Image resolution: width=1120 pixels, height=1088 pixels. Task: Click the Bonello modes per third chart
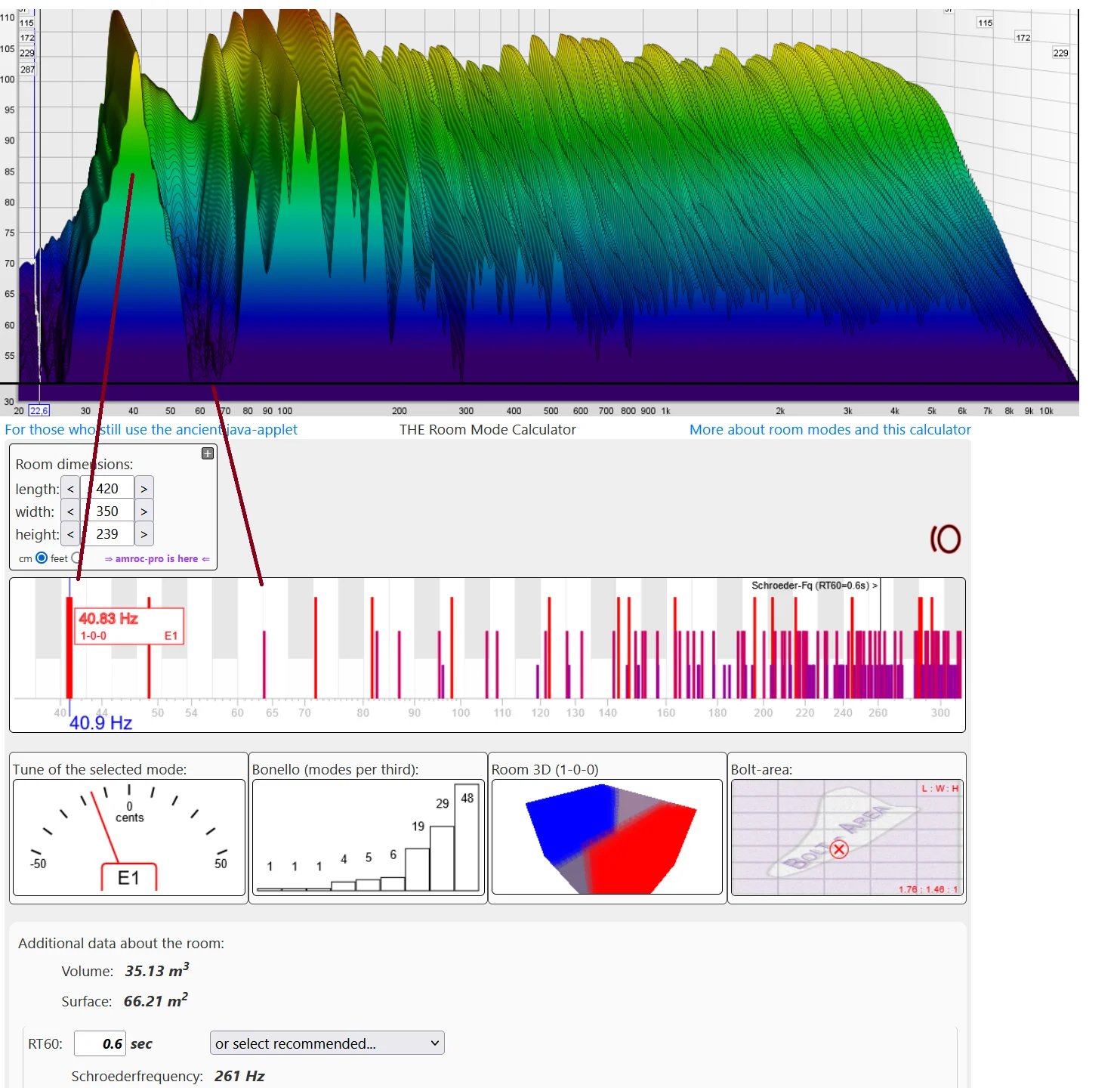click(368, 837)
